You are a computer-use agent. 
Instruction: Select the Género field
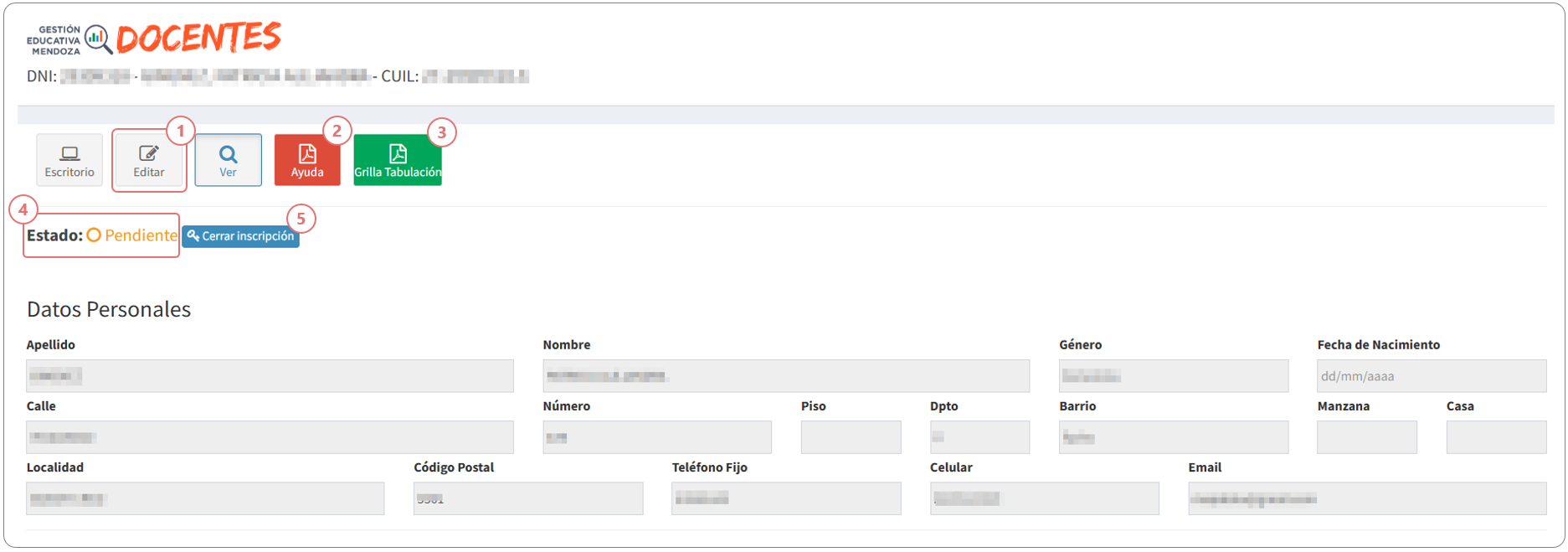(x=1174, y=376)
